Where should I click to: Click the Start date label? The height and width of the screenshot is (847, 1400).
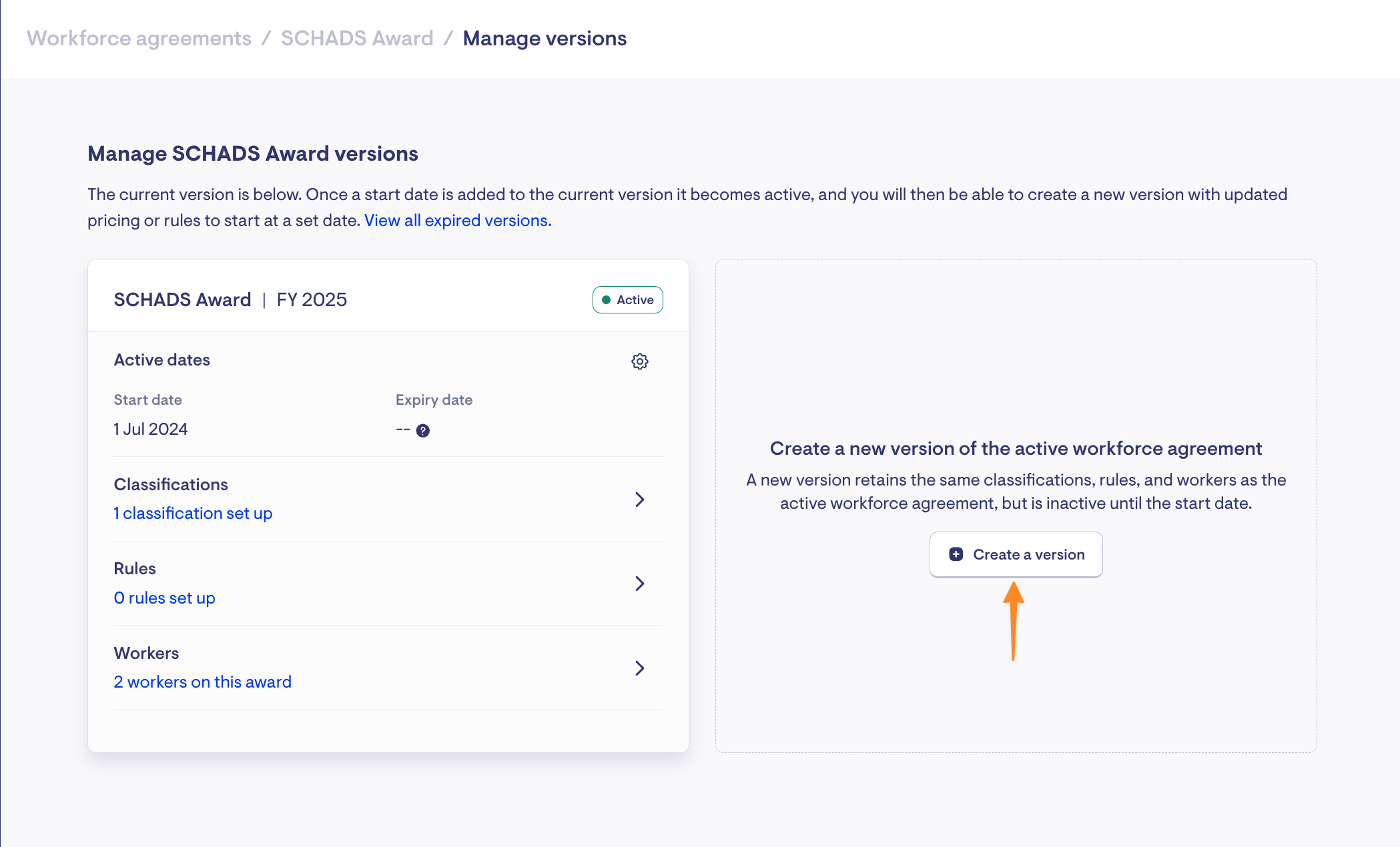tap(147, 399)
